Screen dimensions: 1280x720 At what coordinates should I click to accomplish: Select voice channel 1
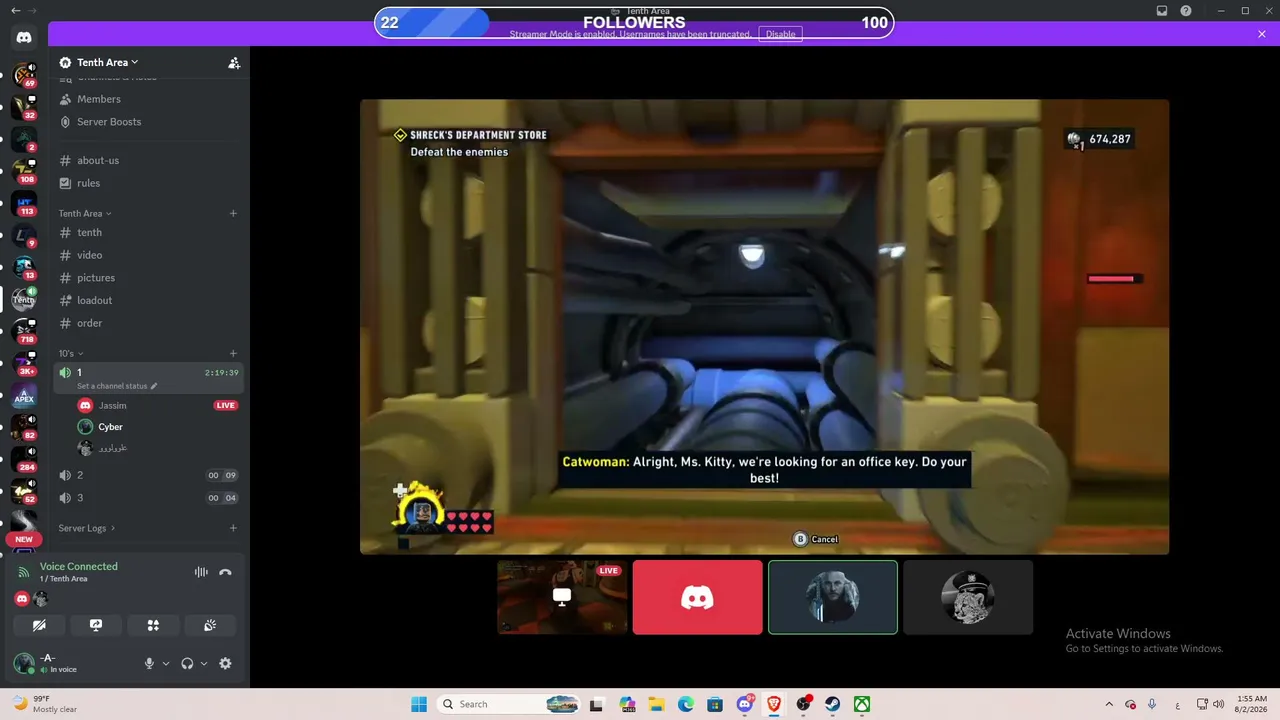(x=148, y=378)
